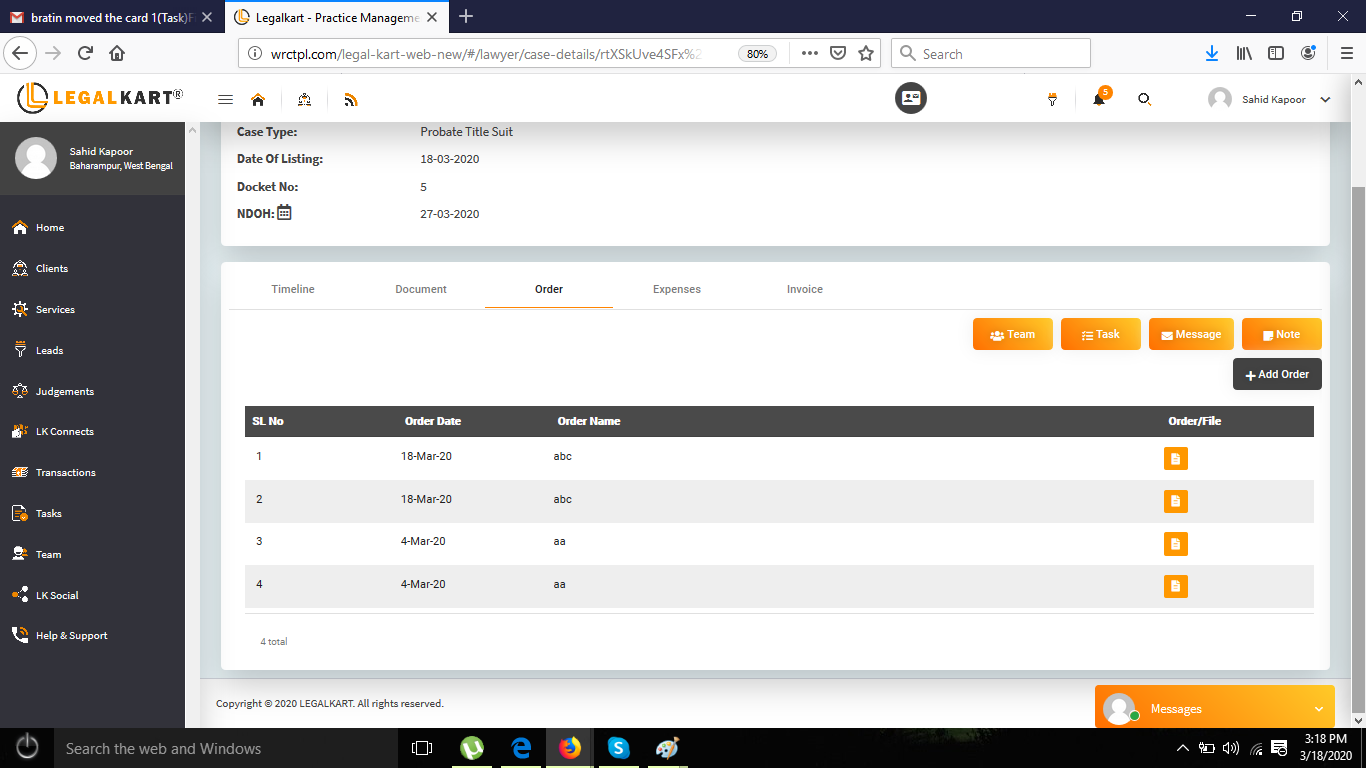Click the orange Task button
The image size is (1366, 768).
click(1100, 334)
